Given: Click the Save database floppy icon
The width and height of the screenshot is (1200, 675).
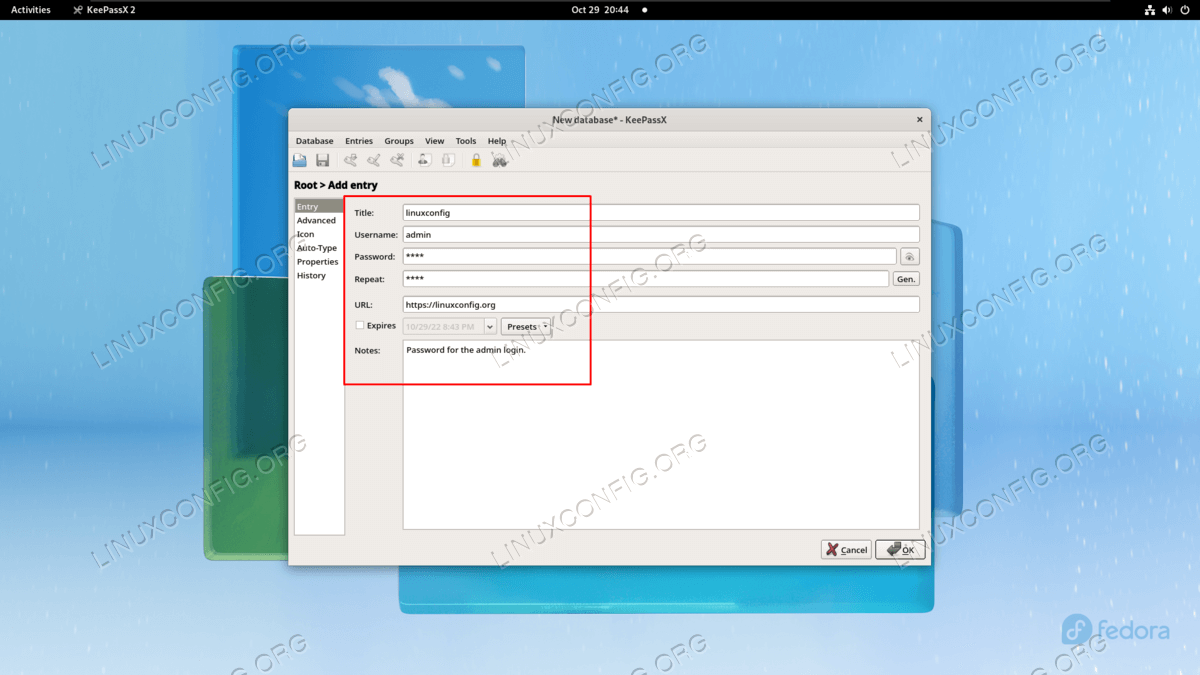Looking at the screenshot, I should click(x=322, y=160).
